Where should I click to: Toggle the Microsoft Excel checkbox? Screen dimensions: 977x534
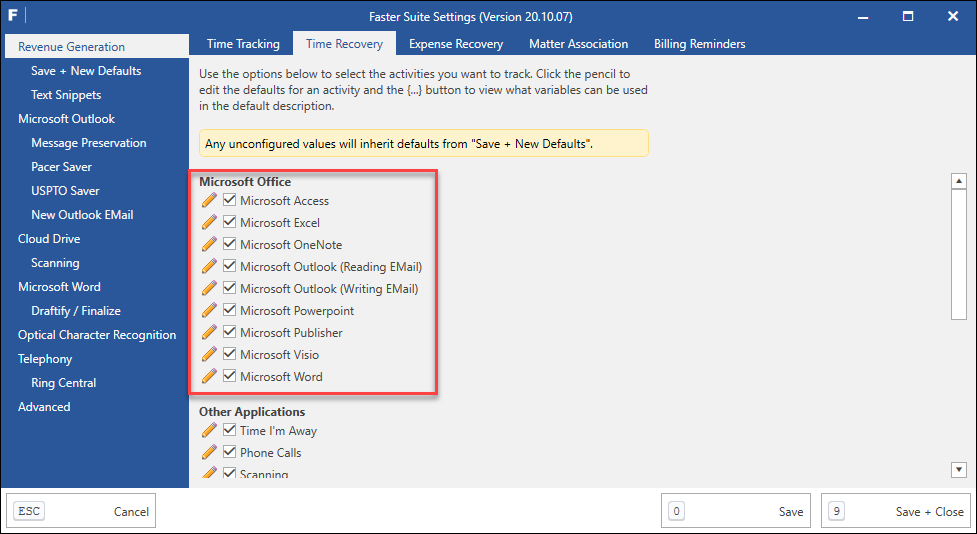point(229,222)
